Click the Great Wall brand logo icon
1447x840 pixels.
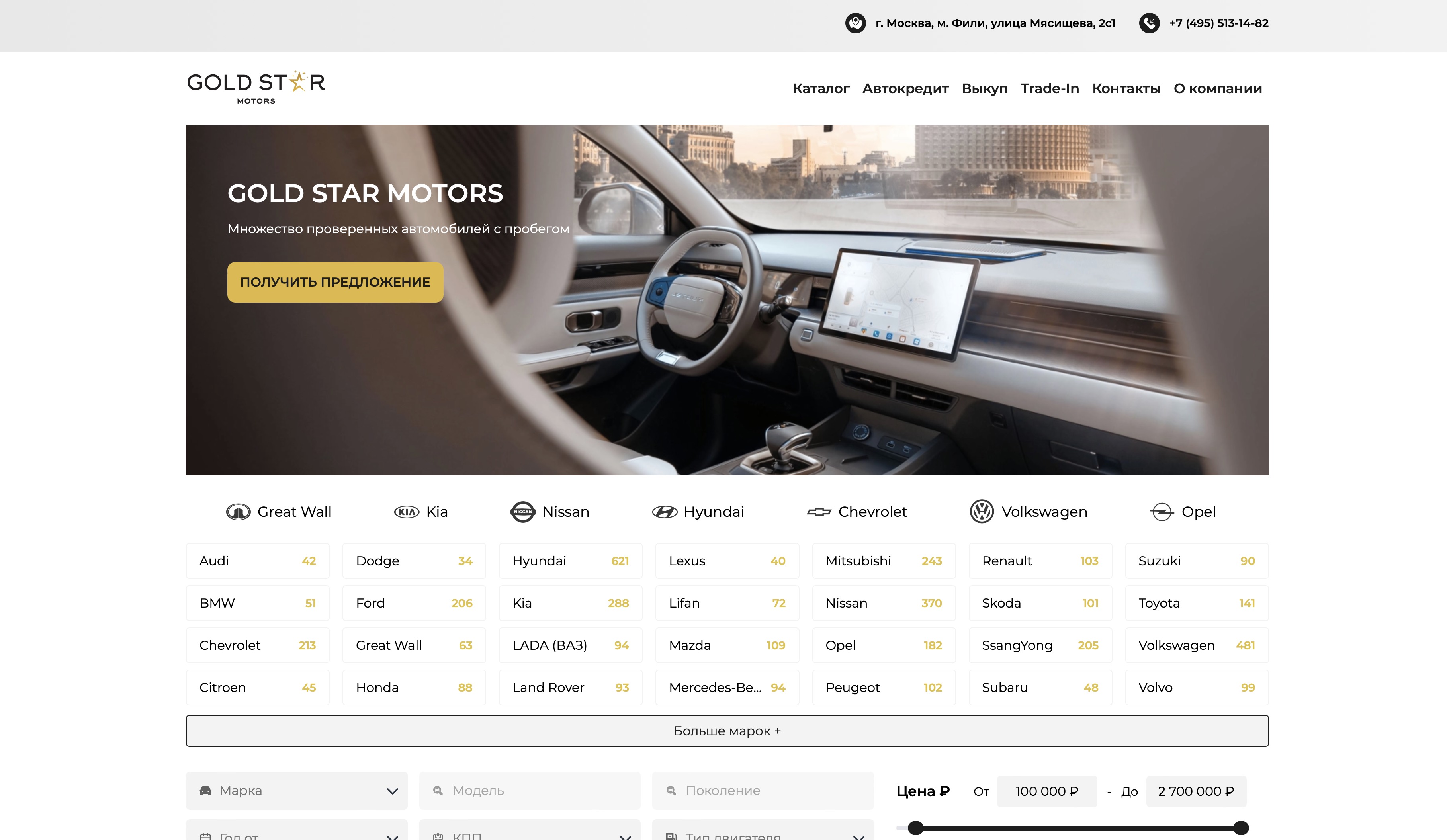click(238, 512)
